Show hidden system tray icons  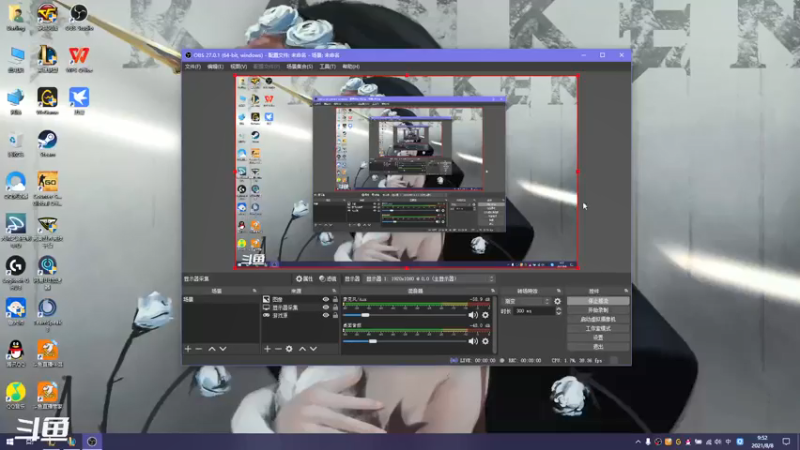click(x=638, y=442)
